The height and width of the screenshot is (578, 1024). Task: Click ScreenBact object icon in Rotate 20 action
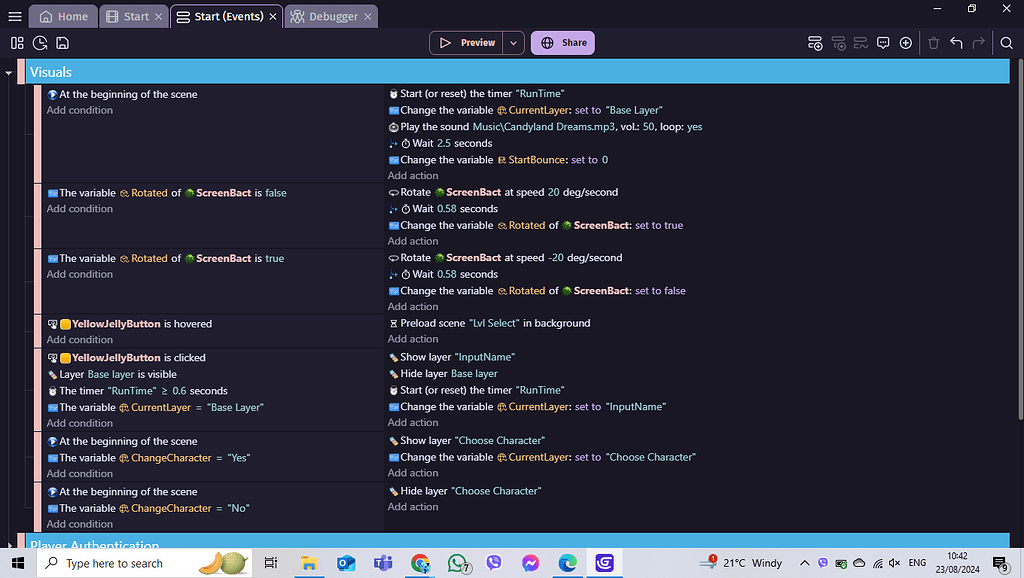440,193
